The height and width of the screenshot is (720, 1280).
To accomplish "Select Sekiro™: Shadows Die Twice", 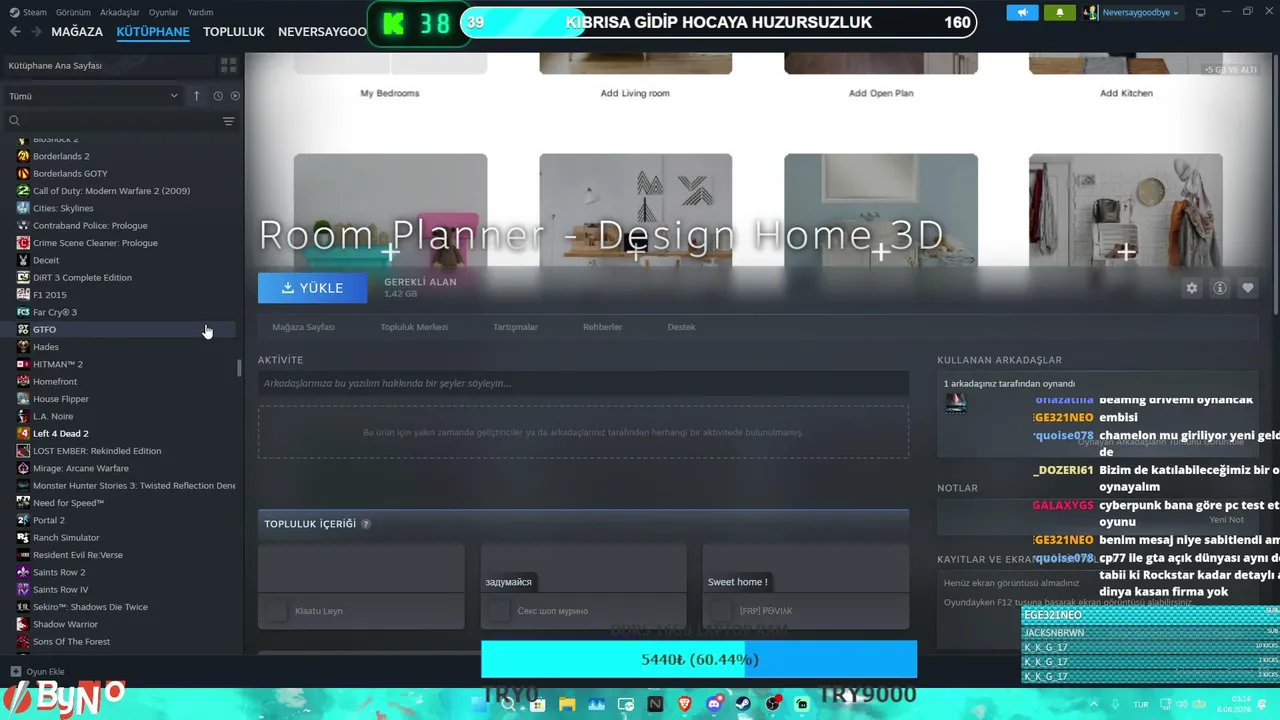I will [120, 607].
